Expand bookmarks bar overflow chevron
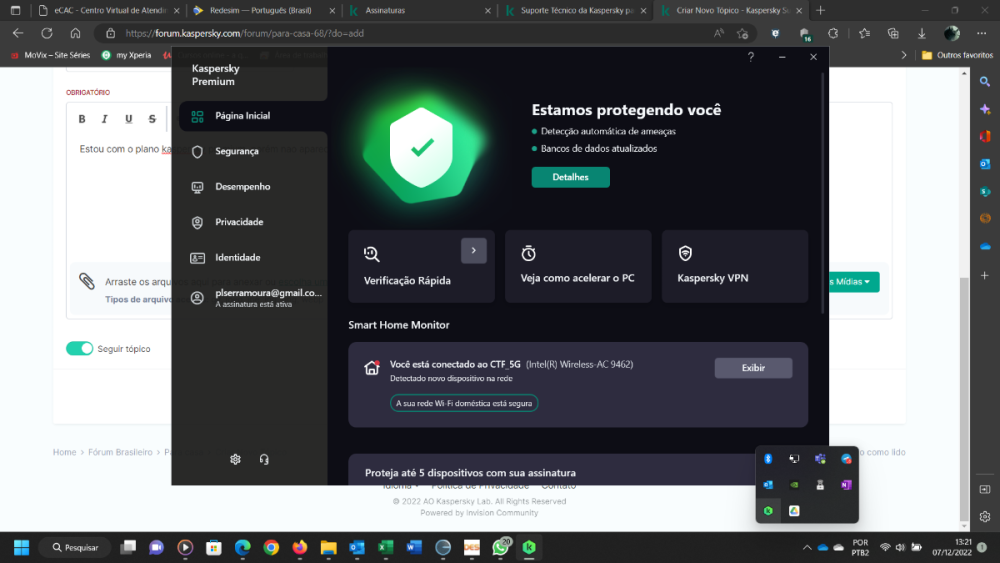Viewport: 1000px width, 563px height. coord(904,55)
